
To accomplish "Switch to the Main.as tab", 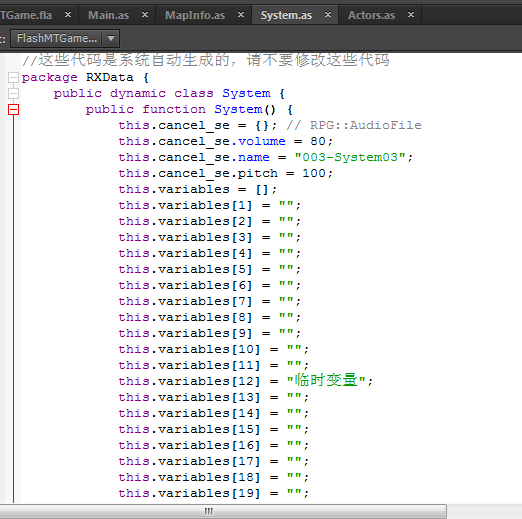I will (x=108, y=15).
